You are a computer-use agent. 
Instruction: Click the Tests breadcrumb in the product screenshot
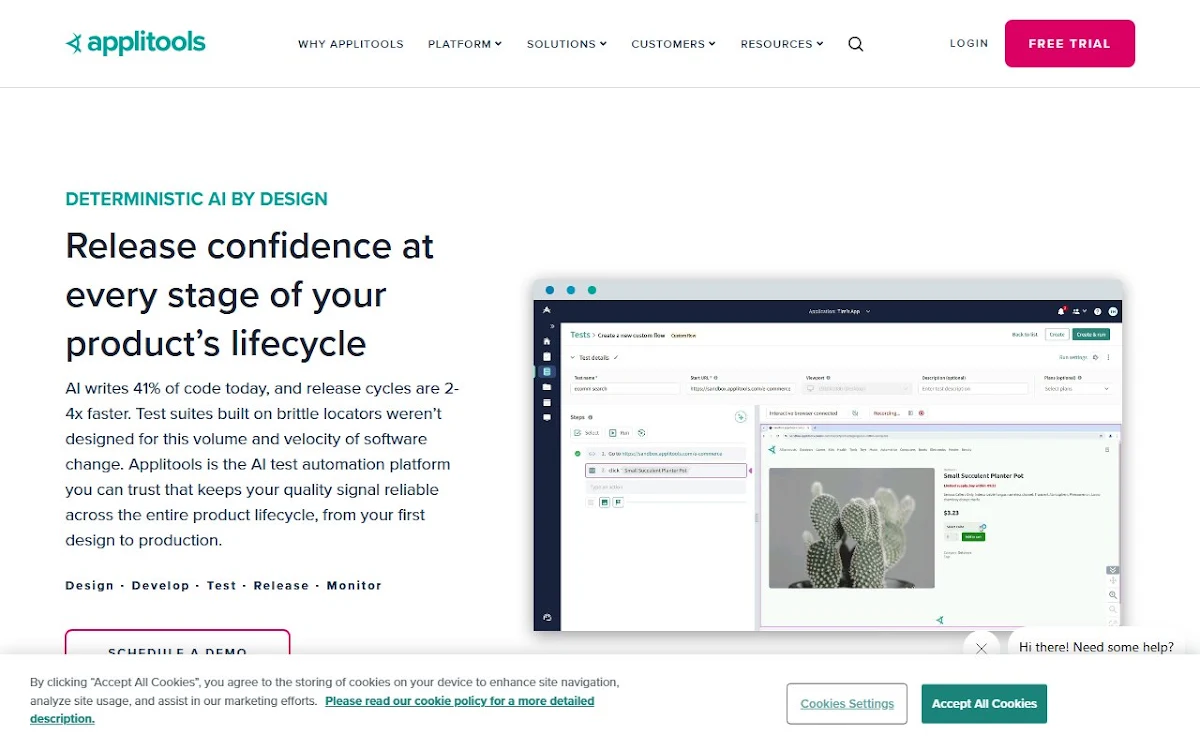[580, 335]
